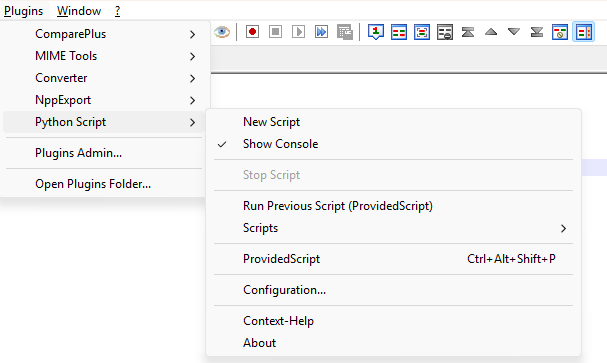Viewport: 607px width, 363px height.
Task: Click the Diffs Filters icon
Action: click(x=560, y=32)
